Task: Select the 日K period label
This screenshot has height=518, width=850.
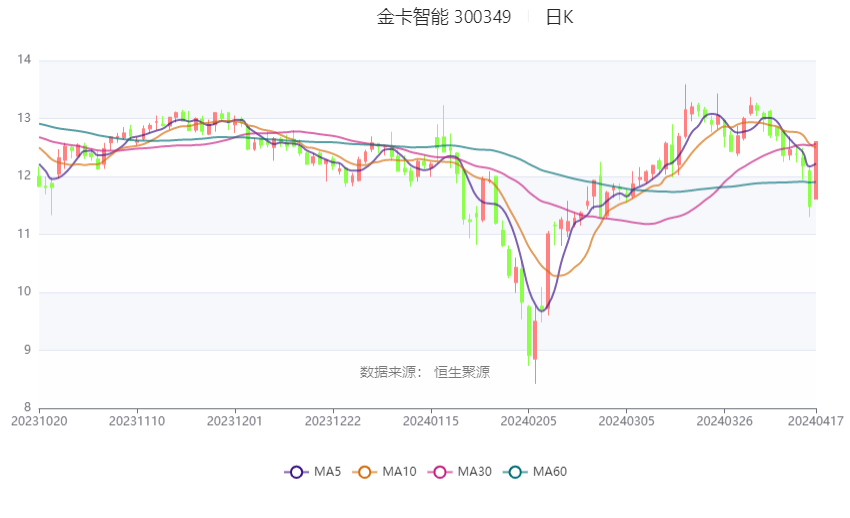Action: [559, 17]
